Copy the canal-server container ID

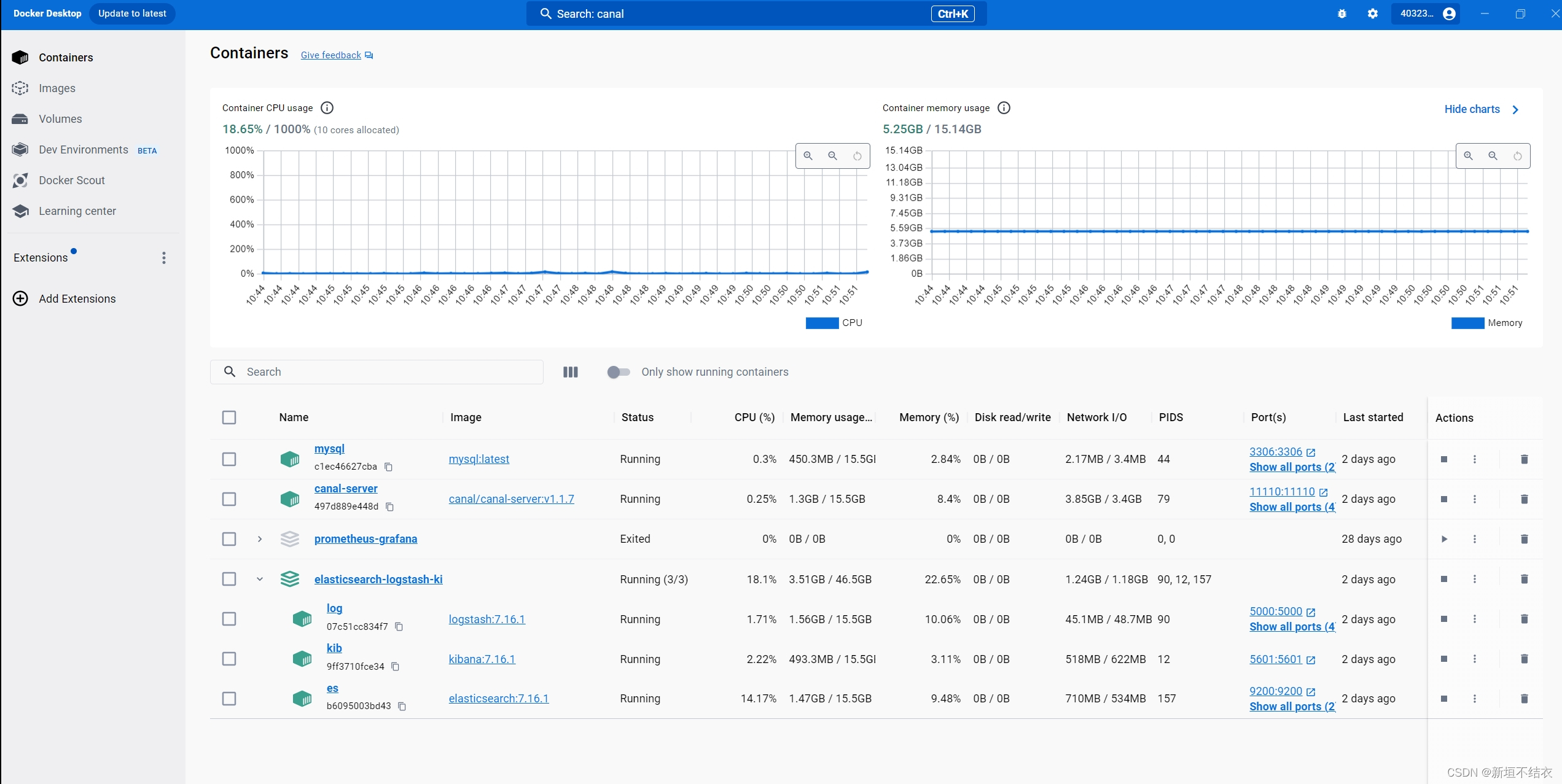[x=389, y=507]
